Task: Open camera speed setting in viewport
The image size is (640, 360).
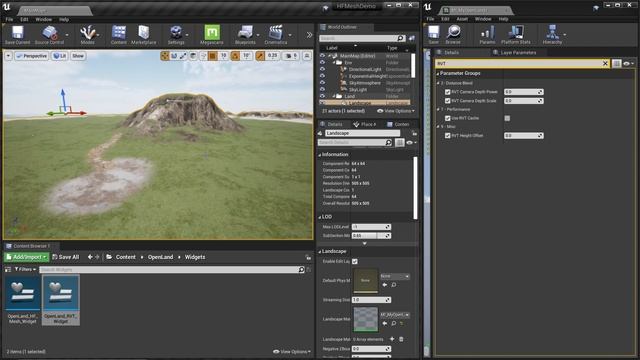Action: (x=291, y=56)
